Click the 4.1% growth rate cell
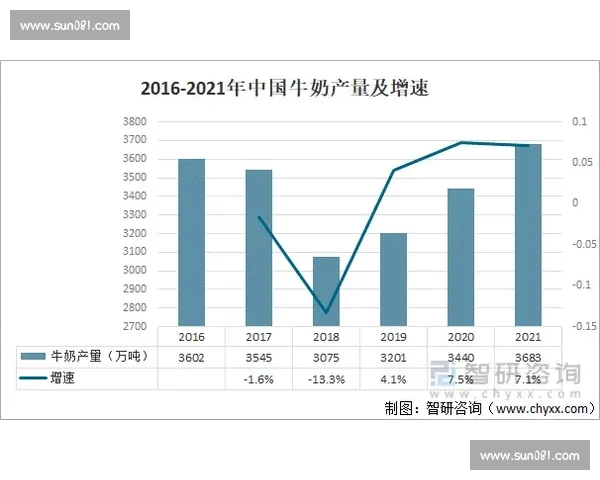600x480 pixels. point(393,379)
